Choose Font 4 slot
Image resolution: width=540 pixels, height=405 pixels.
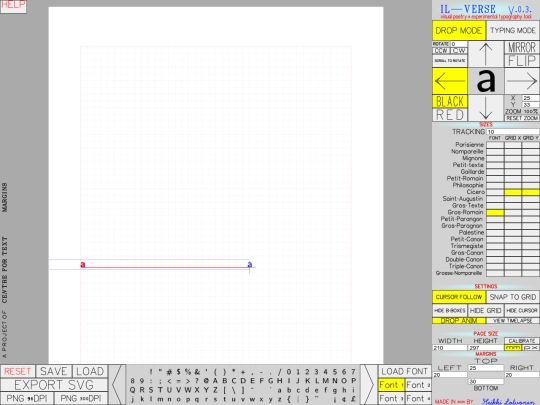click(418, 398)
